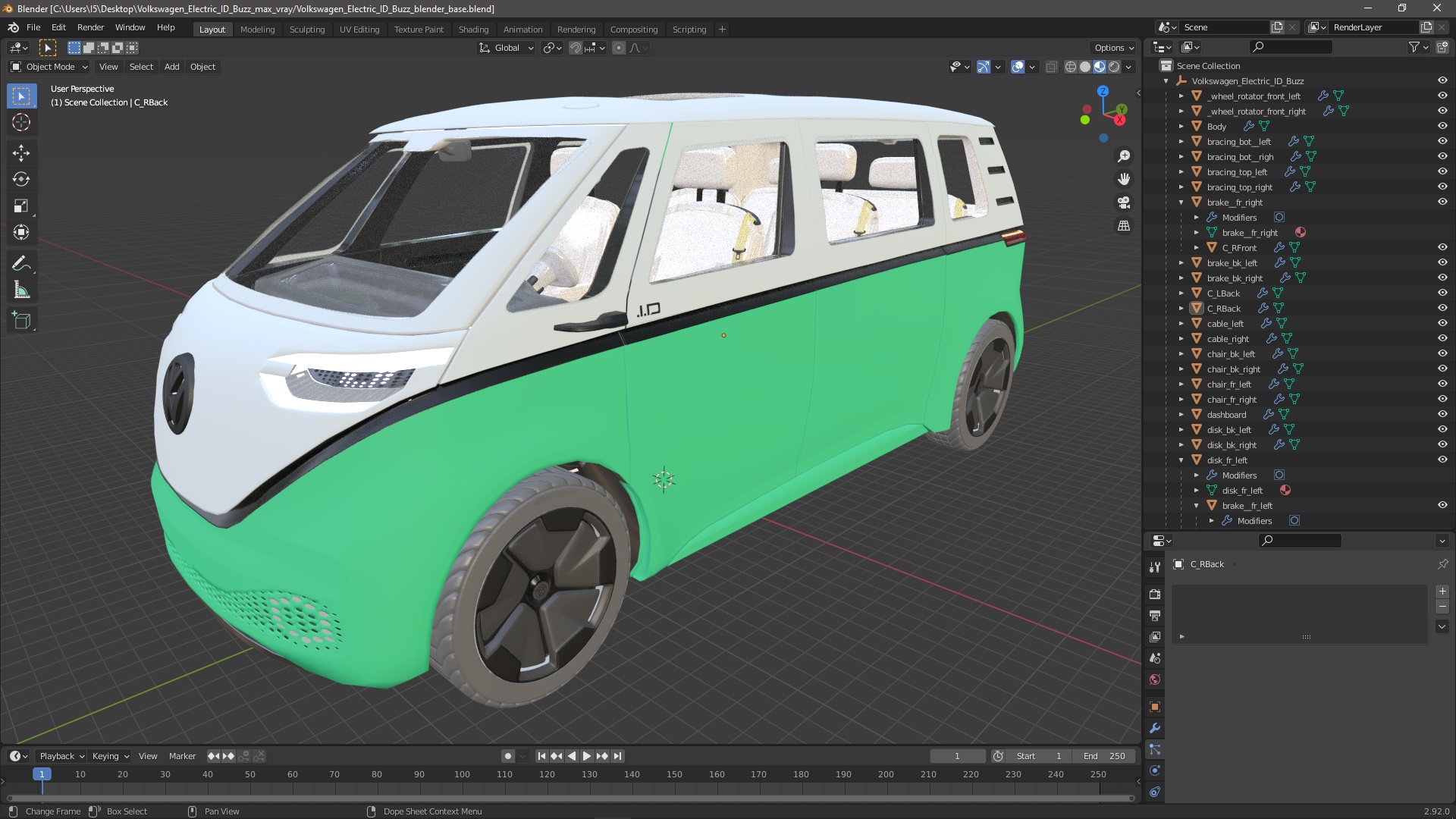Open Keying dropdown in timeline
The image size is (1456, 819).
(111, 756)
